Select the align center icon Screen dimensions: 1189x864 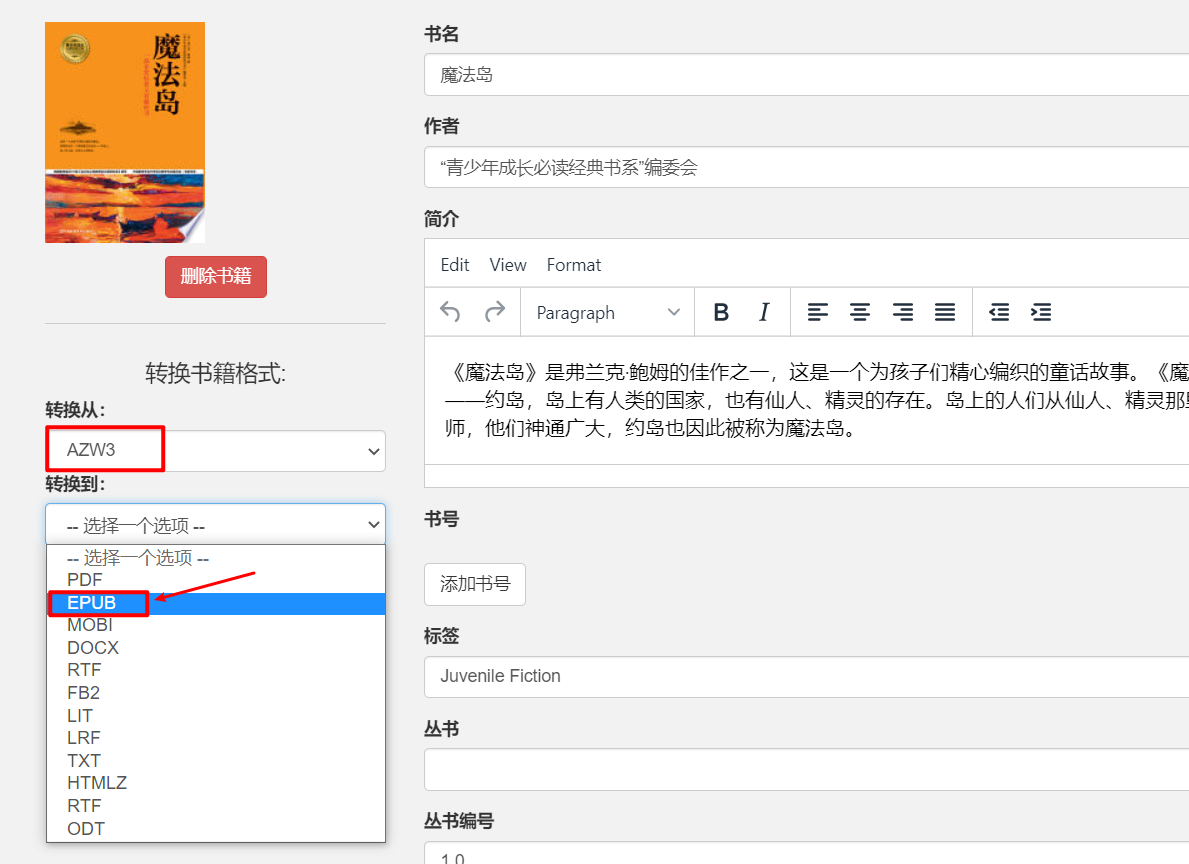pyautogui.click(x=860, y=312)
